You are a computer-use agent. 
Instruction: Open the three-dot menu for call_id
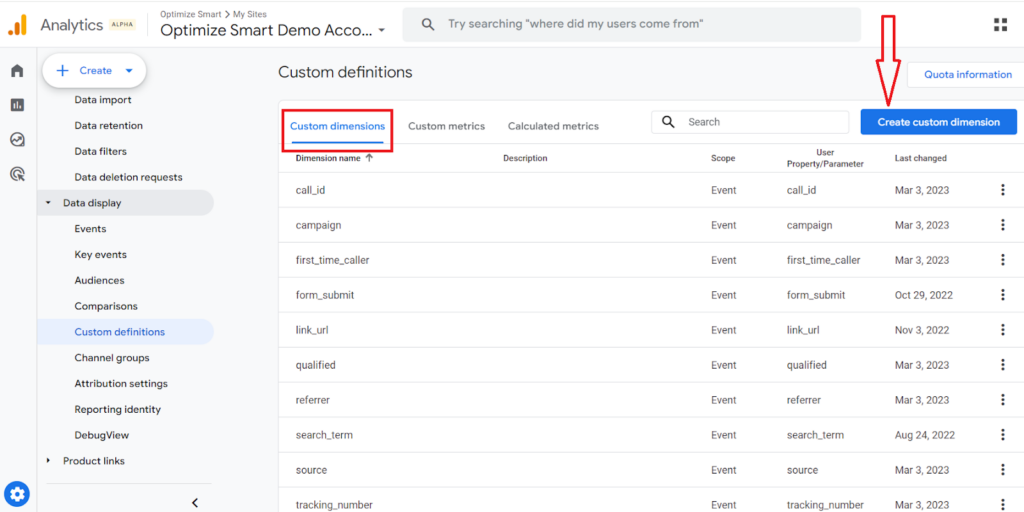click(x=1002, y=190)
